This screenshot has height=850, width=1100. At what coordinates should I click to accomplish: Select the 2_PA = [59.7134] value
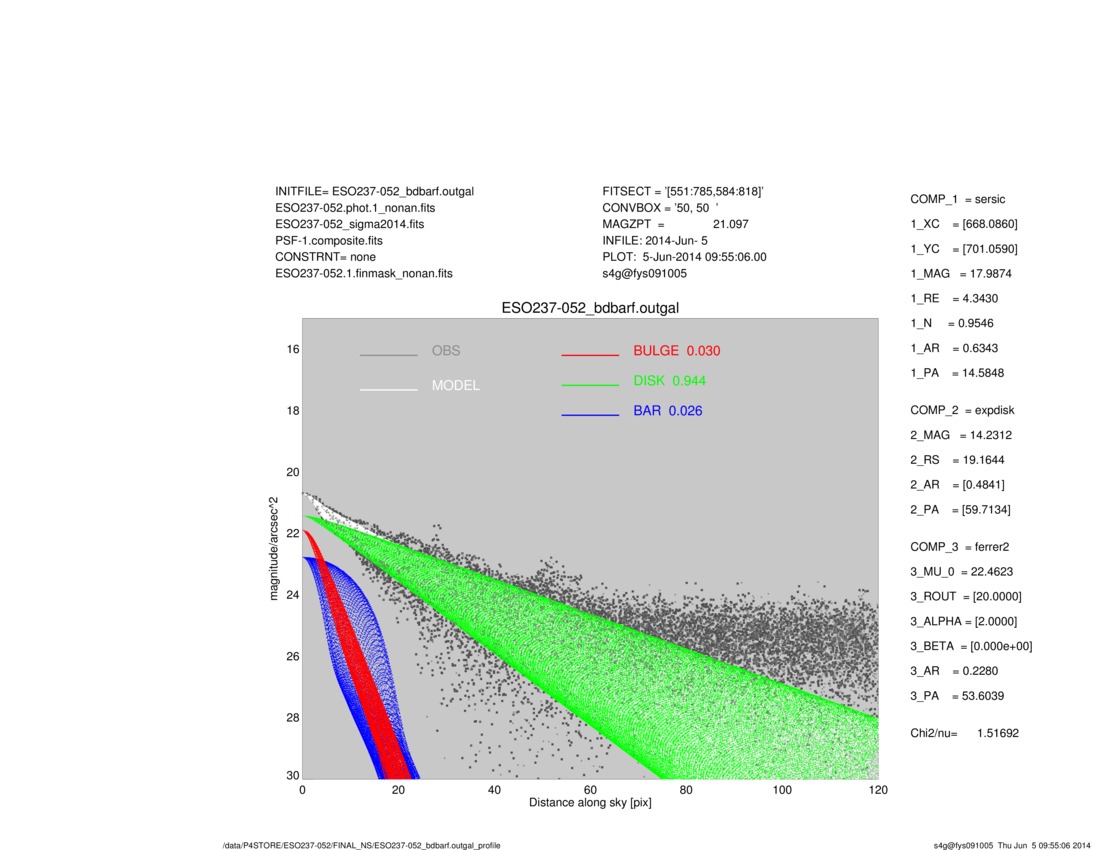point(960,510)
